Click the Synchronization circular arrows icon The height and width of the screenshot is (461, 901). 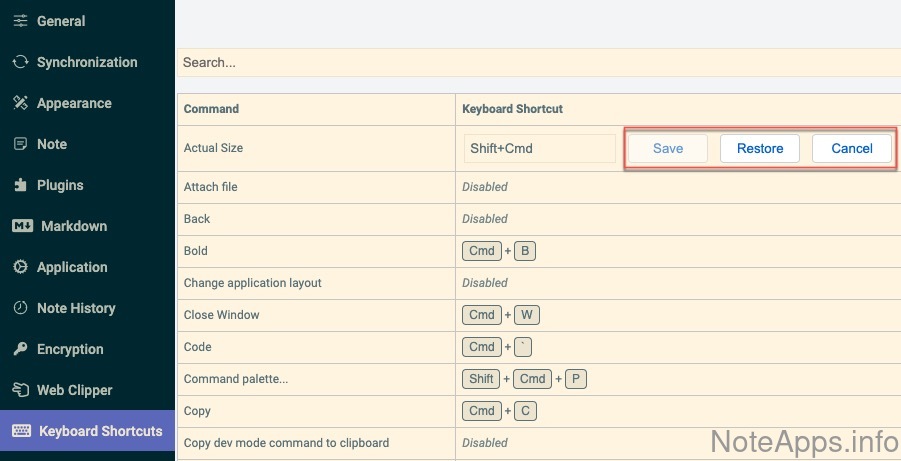(20, 62)
